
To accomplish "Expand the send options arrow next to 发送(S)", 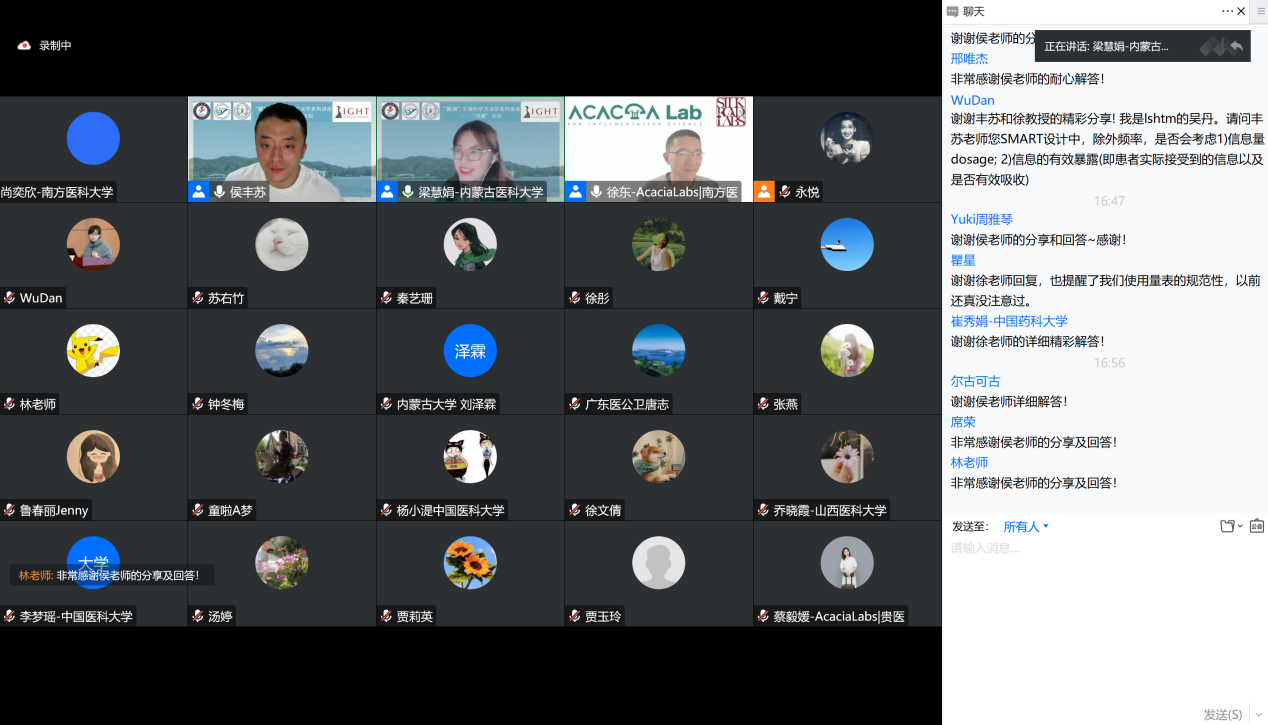I will coord(1258,714).
